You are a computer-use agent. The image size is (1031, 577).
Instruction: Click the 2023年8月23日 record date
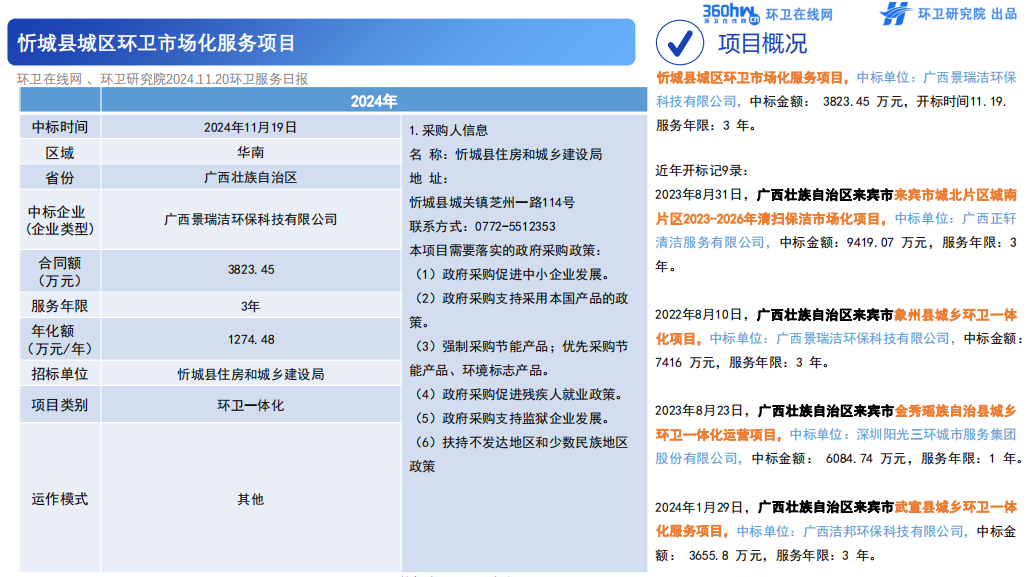coord(701,411)
